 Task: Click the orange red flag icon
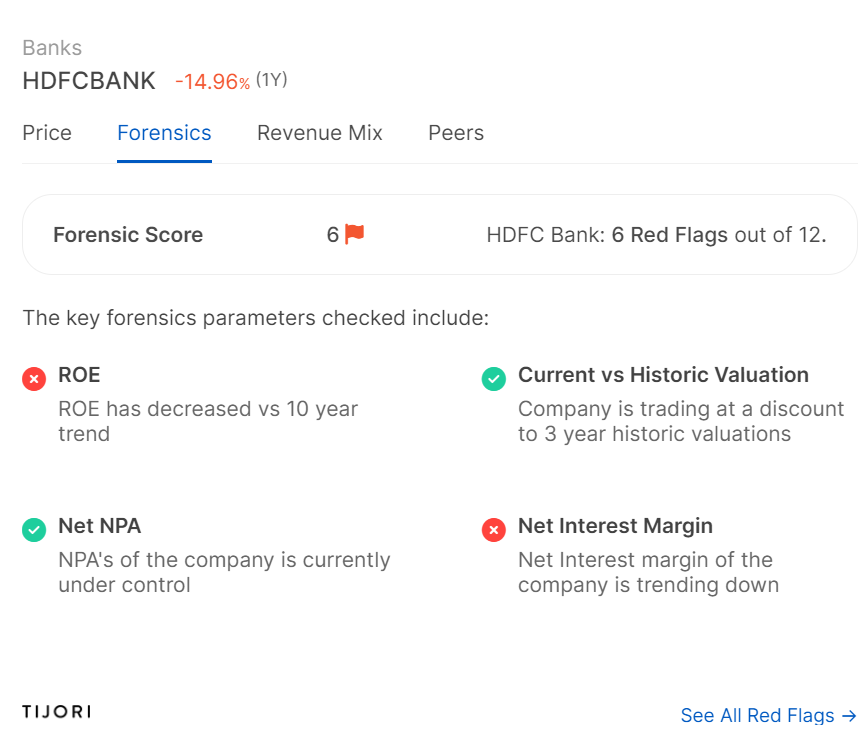(x=354, y=234)
